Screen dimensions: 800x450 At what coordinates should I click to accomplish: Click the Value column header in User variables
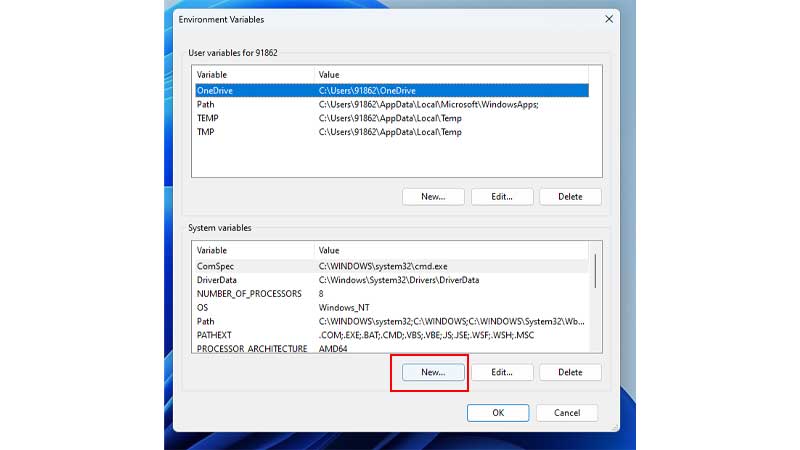coord(451,74)
